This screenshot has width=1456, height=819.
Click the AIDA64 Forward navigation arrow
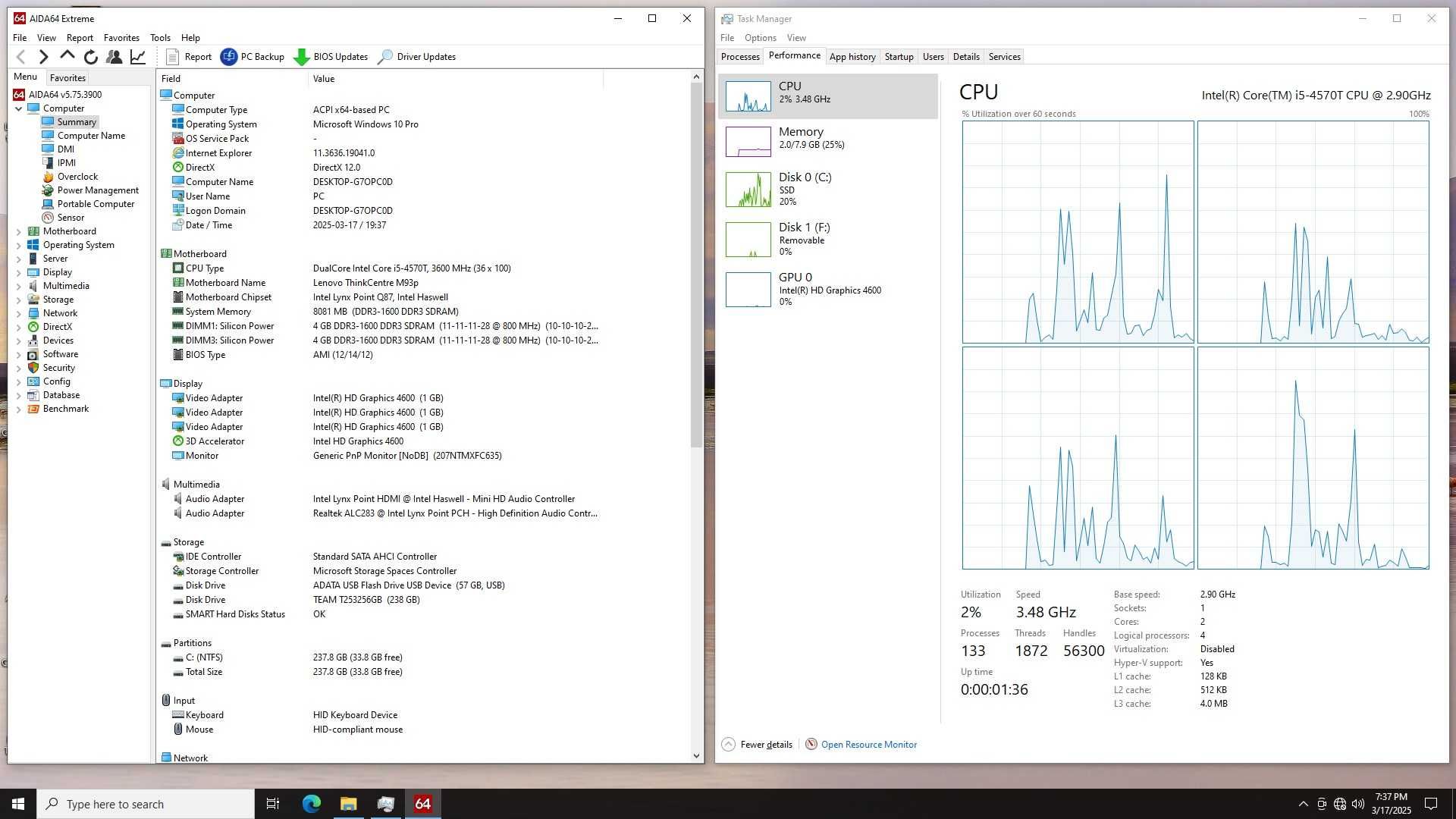pyautogui.click(x=43, y=57)
